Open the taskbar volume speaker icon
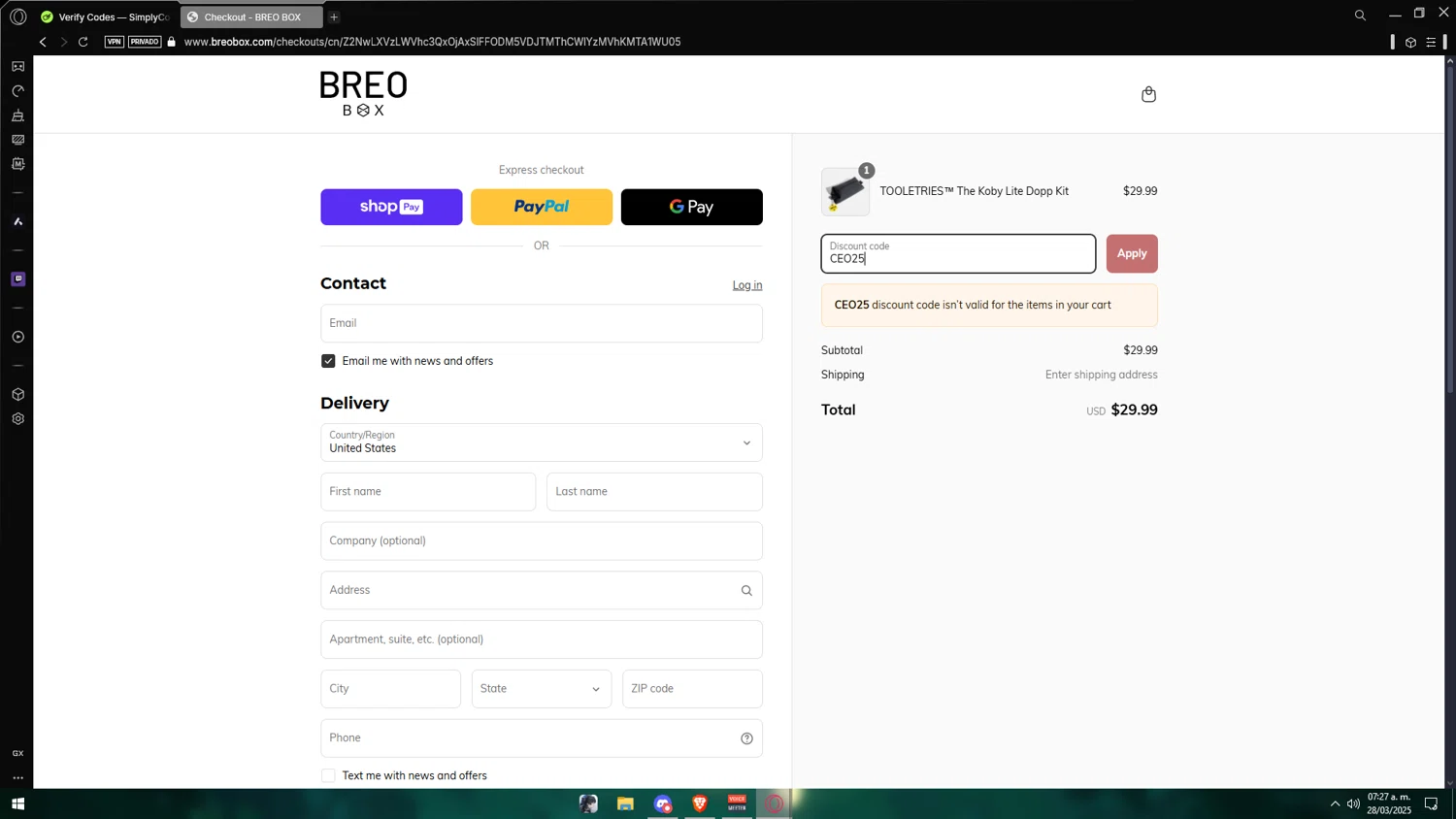Image resolution: width=1456 pixels, height=819 pixels. (x=1353, y=803)
